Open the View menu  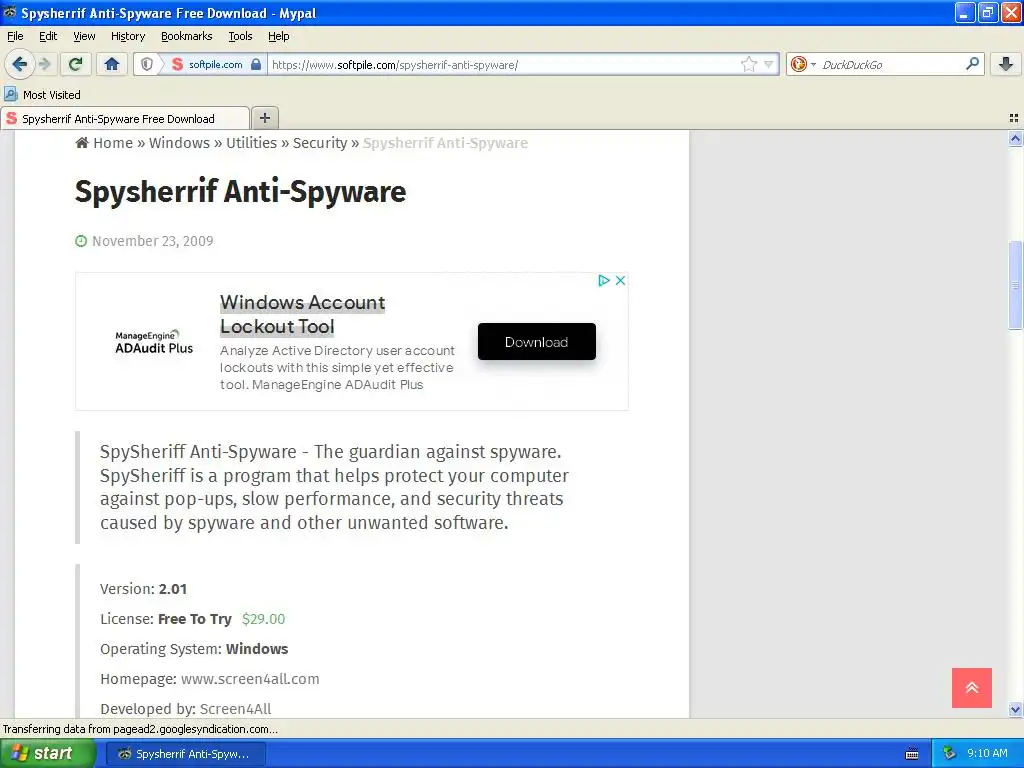click(x=84, y=36)
